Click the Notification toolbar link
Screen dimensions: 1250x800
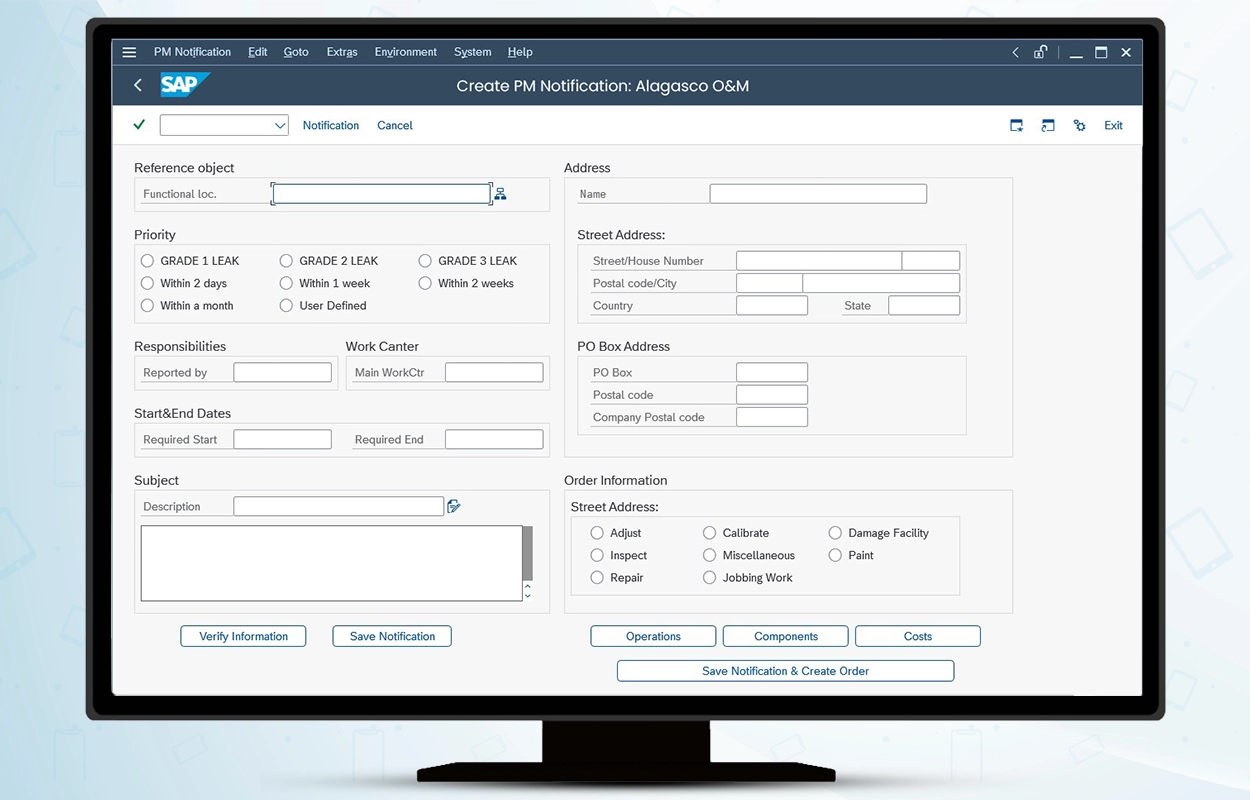[331, 125]
